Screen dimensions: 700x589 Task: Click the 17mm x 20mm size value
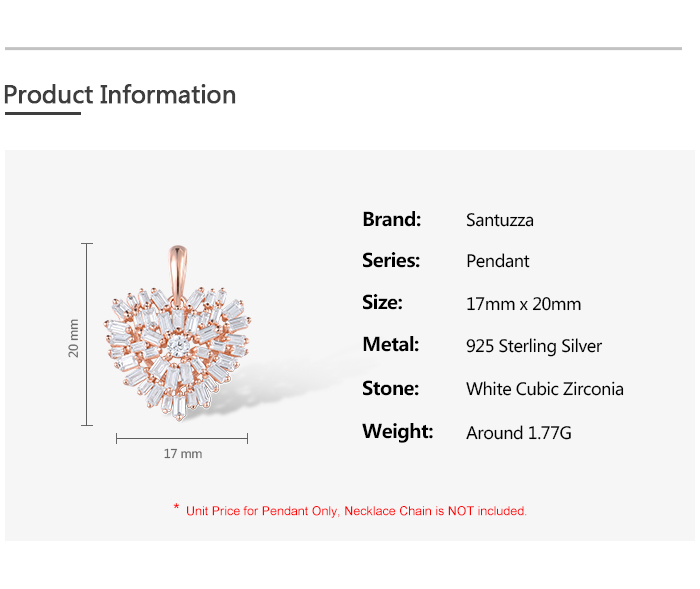[523, 304]
